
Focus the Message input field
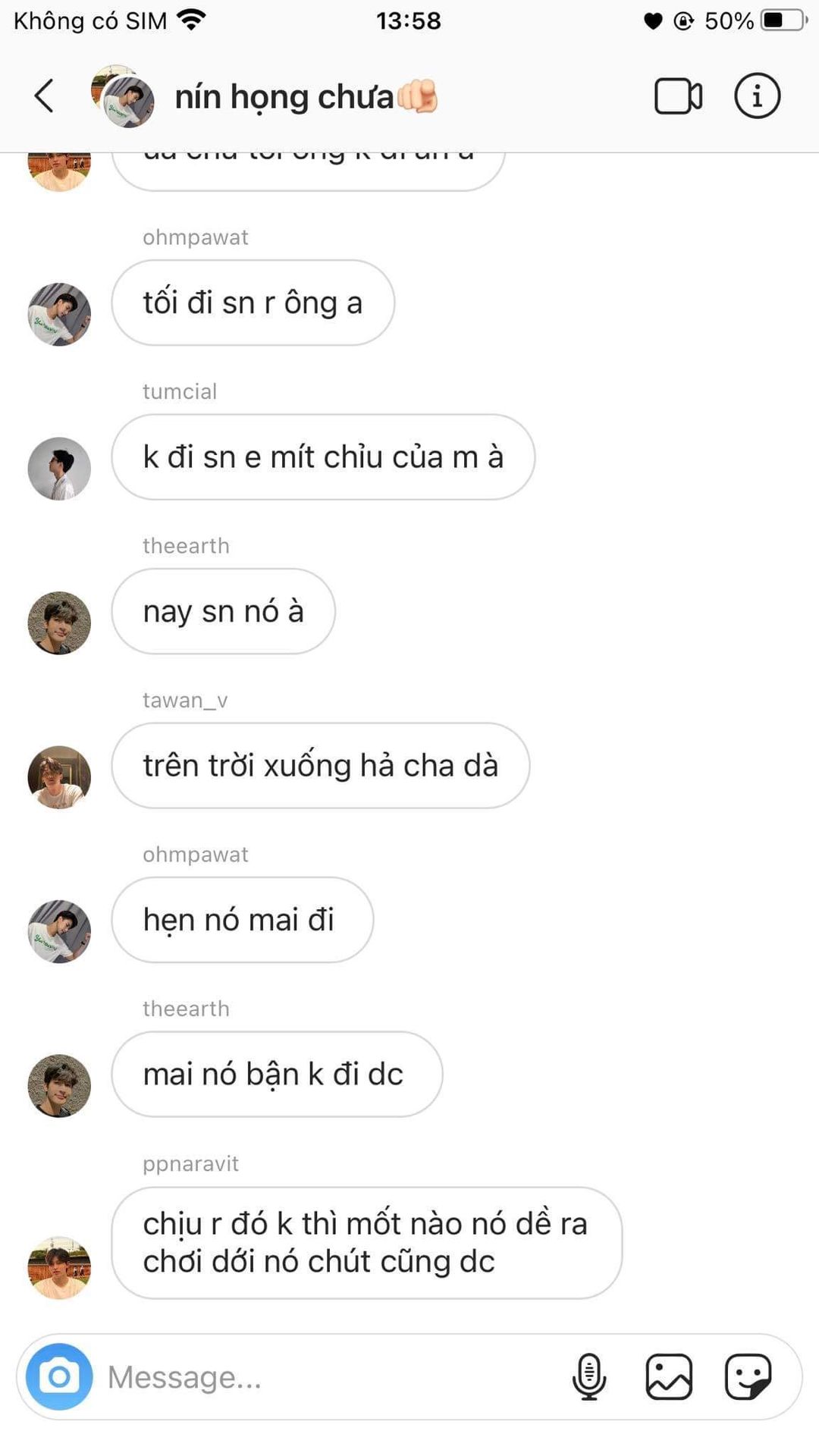[326, 1376]
